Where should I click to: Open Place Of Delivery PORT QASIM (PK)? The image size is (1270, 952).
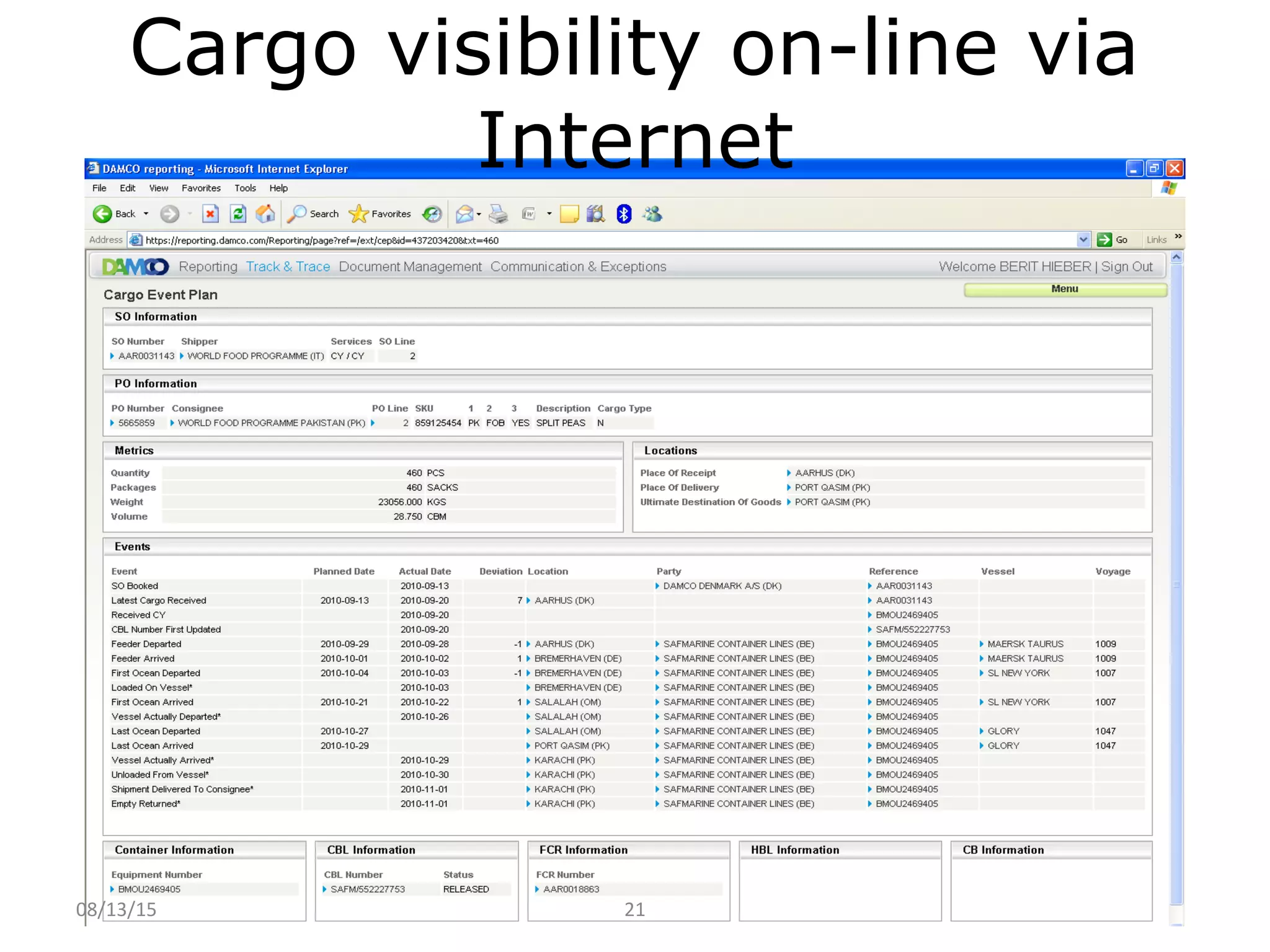[832, 488]
